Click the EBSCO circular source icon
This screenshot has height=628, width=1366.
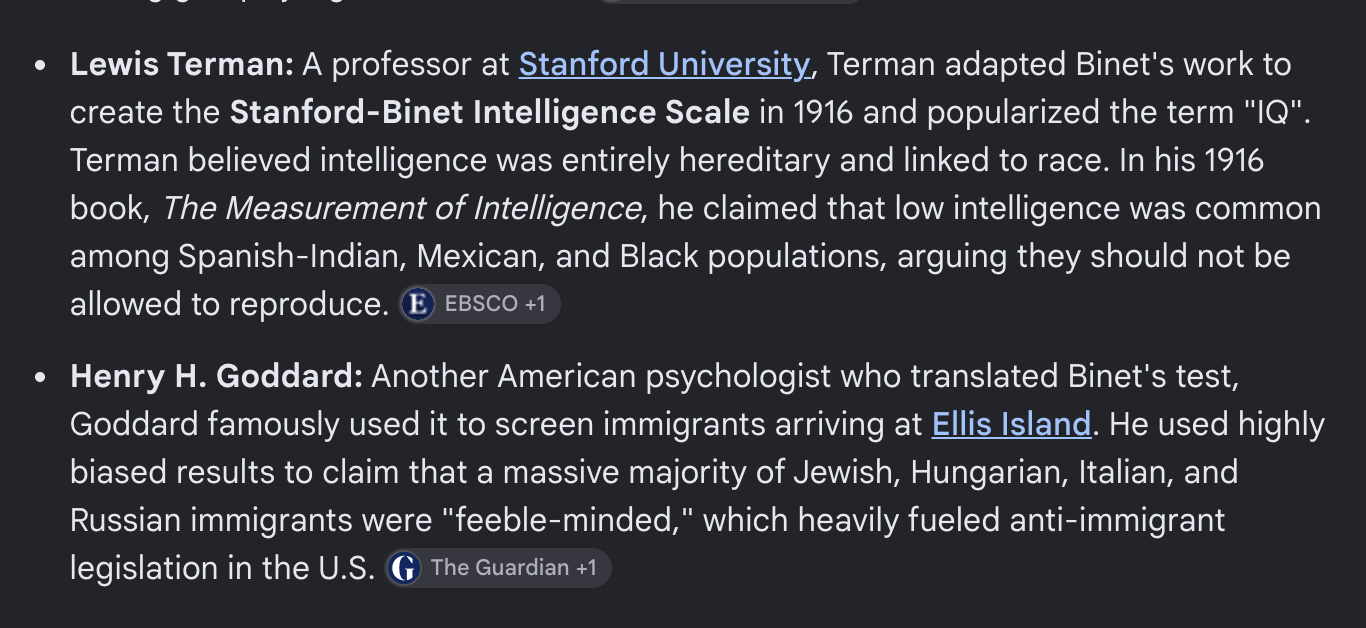coord(417,304)
